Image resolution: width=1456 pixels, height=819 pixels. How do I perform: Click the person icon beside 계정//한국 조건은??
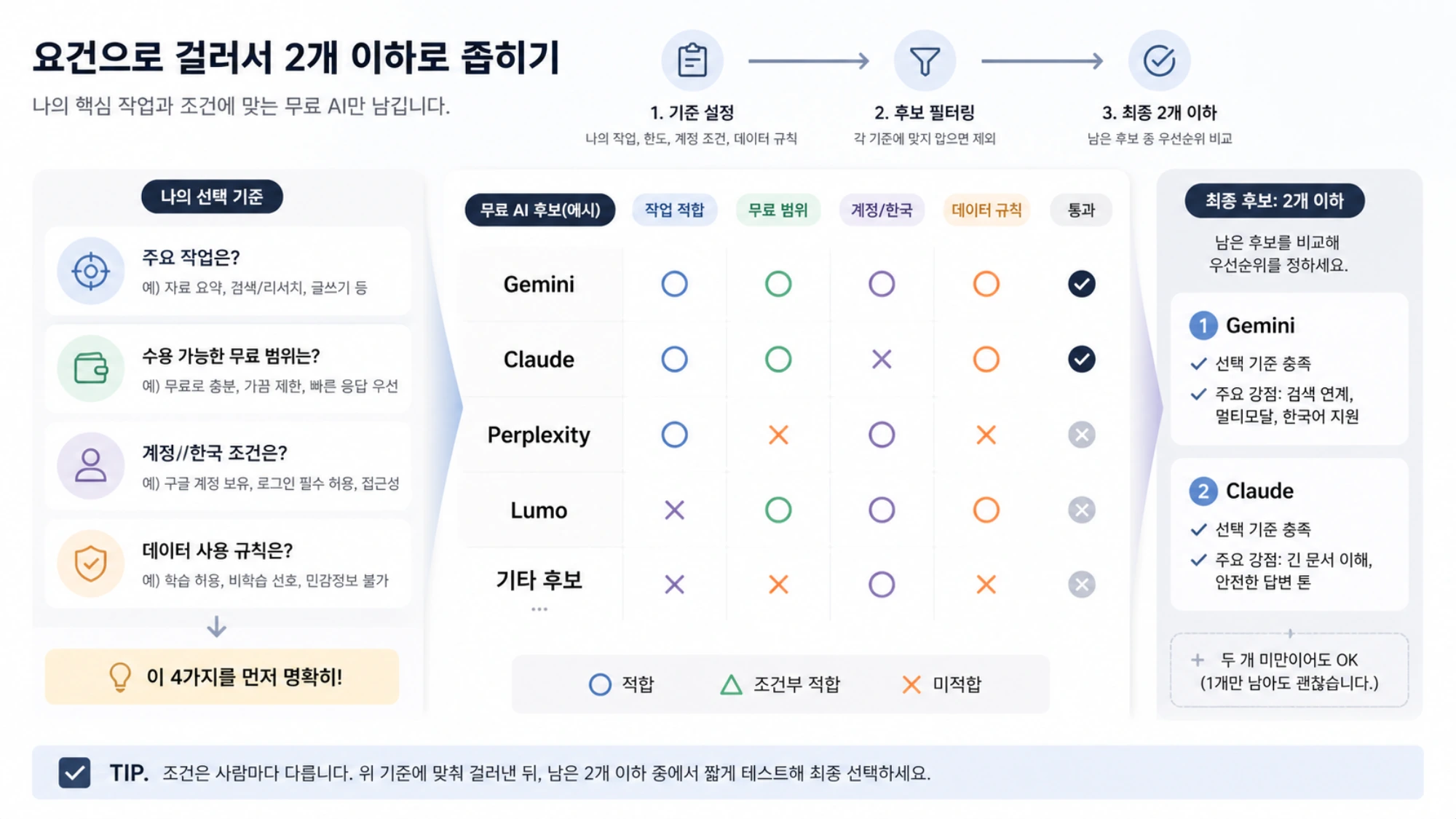tap(90, 466)
